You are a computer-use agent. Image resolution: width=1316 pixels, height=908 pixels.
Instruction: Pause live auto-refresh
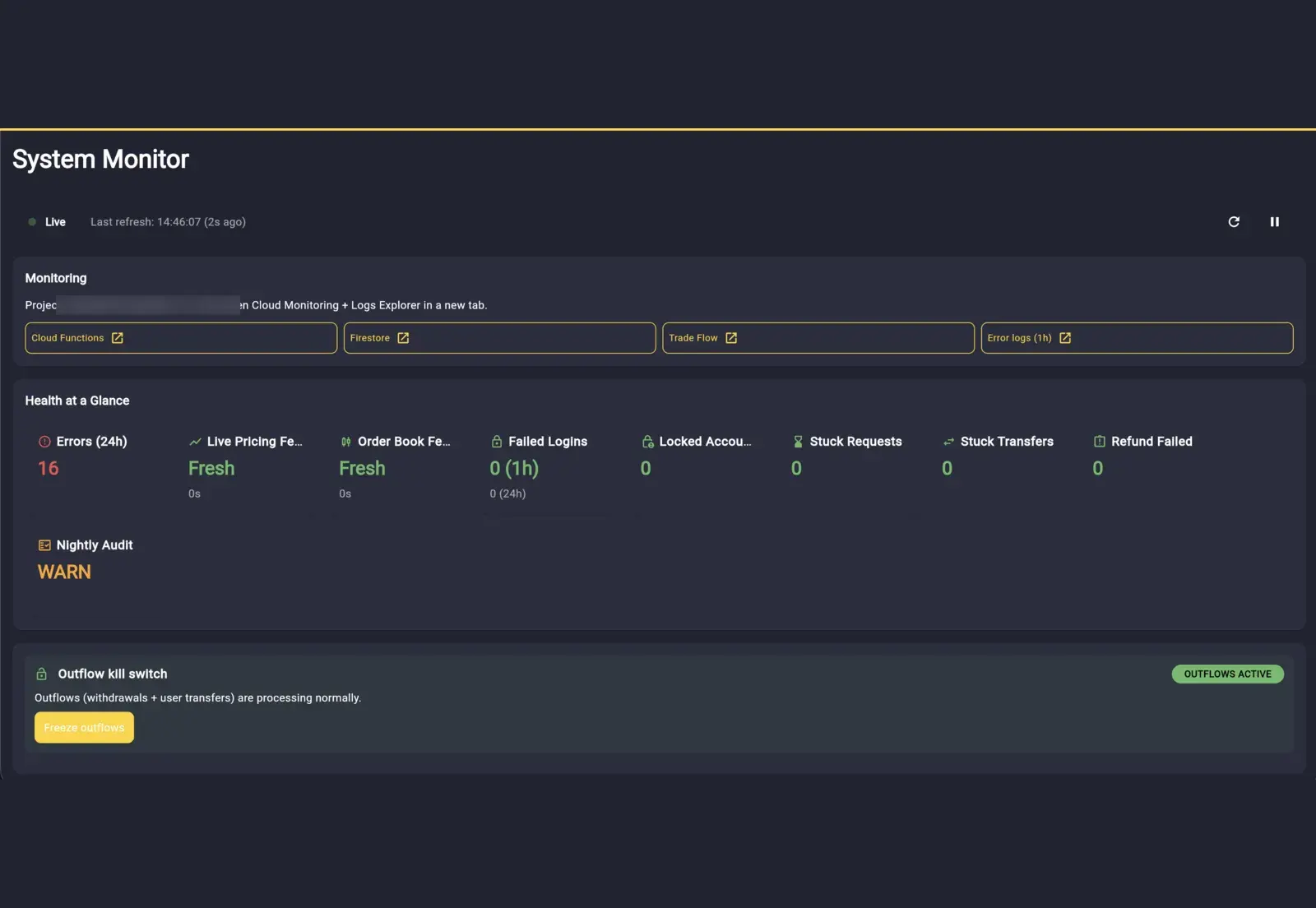point(1274,222)
